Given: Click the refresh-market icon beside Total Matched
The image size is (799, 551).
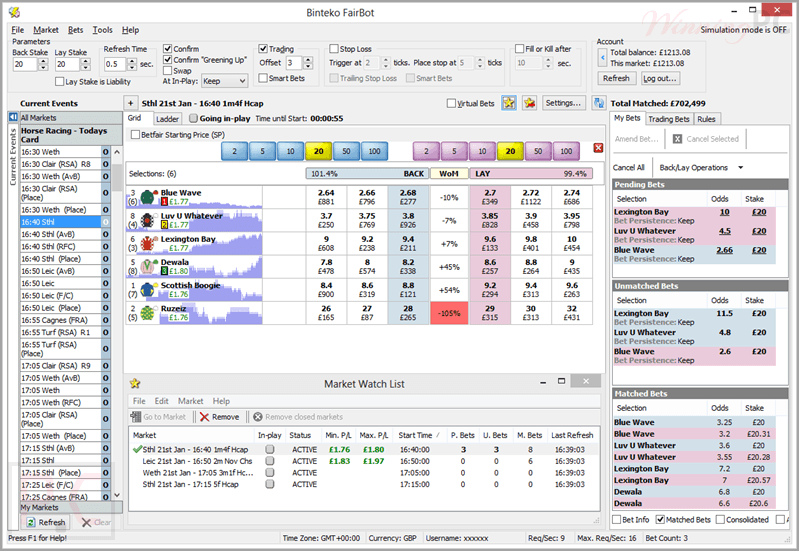Looking at the screenshot, I should 599,103.
